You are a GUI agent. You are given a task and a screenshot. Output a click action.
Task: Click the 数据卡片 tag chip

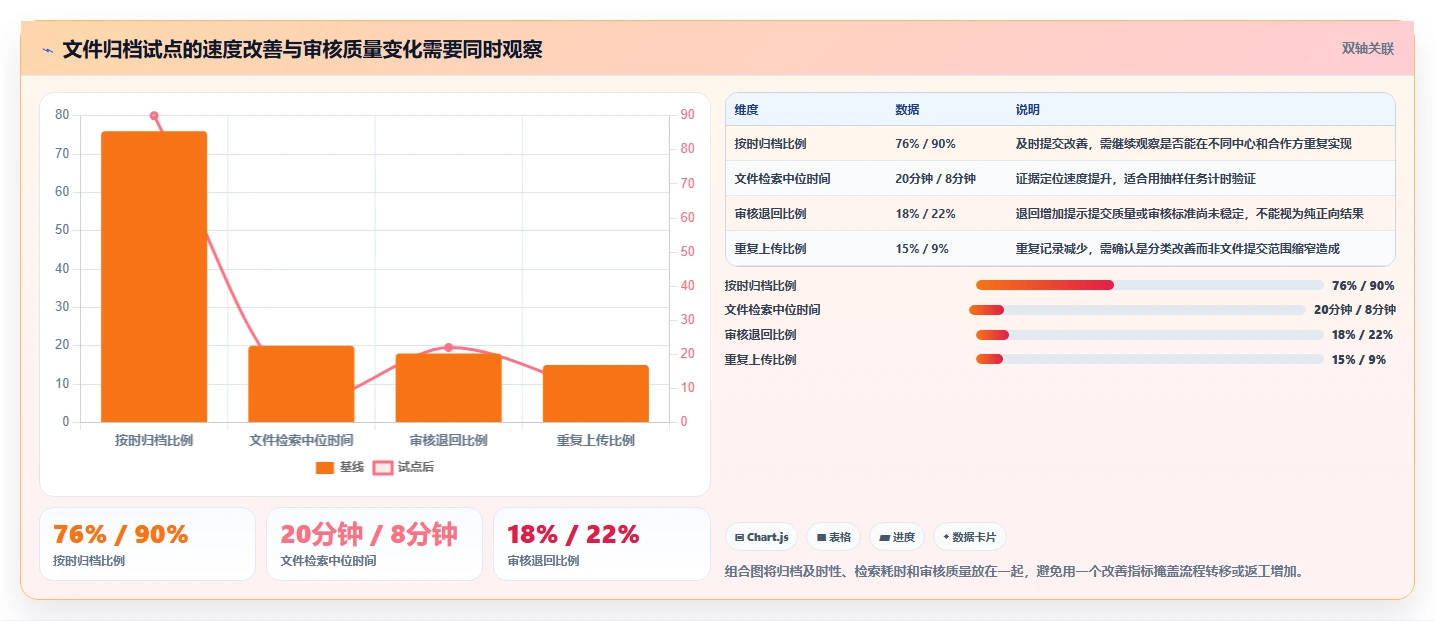coord(970,537)
